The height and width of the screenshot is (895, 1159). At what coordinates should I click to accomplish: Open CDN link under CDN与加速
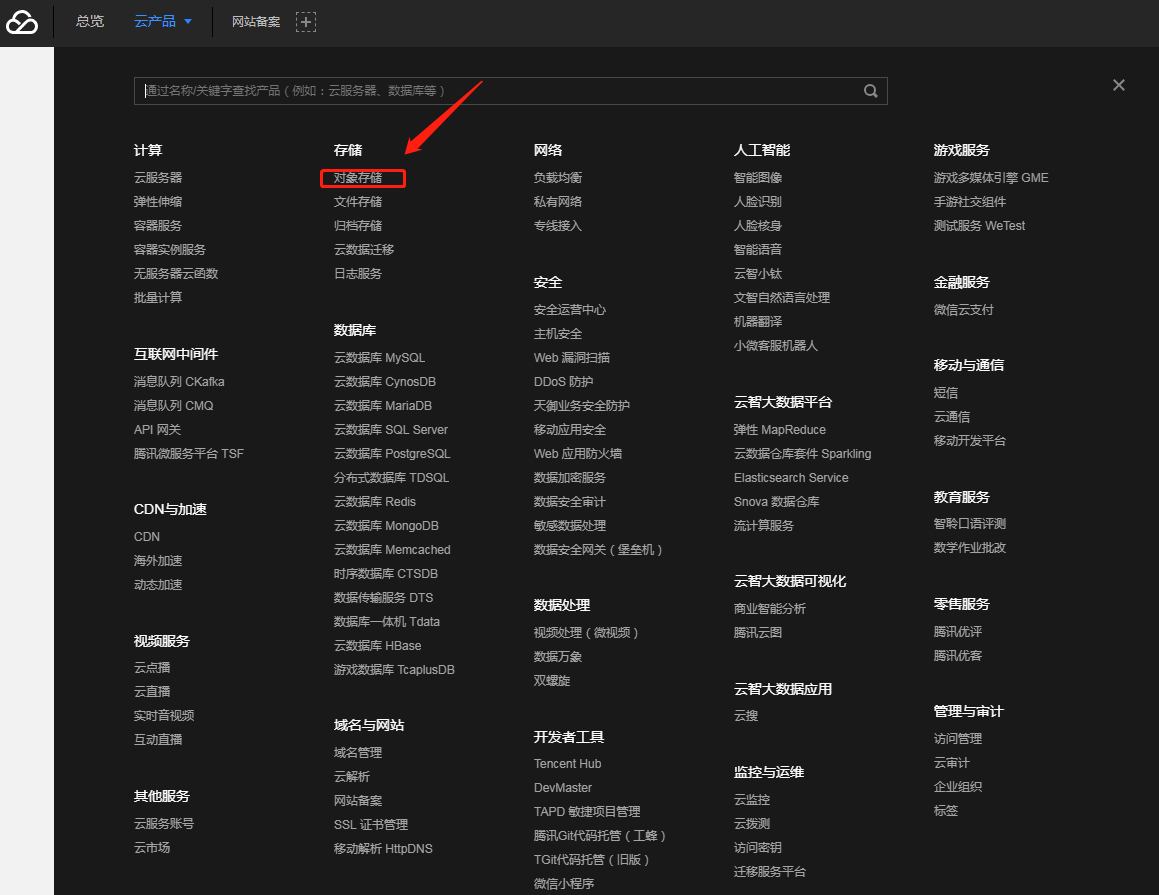[147, 537]
